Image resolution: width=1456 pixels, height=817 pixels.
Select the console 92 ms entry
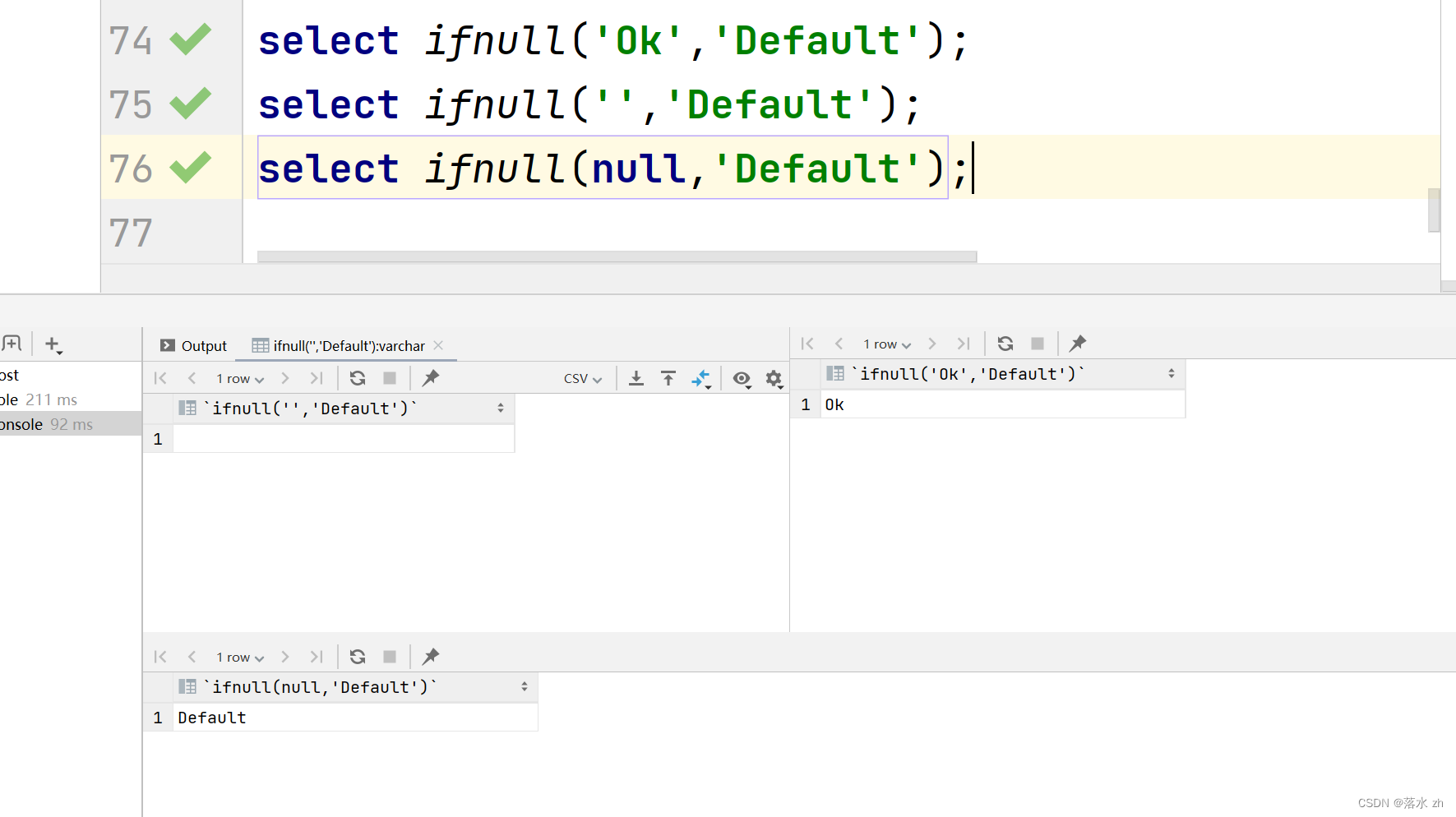pyautogui.click(x=71, y=424)
